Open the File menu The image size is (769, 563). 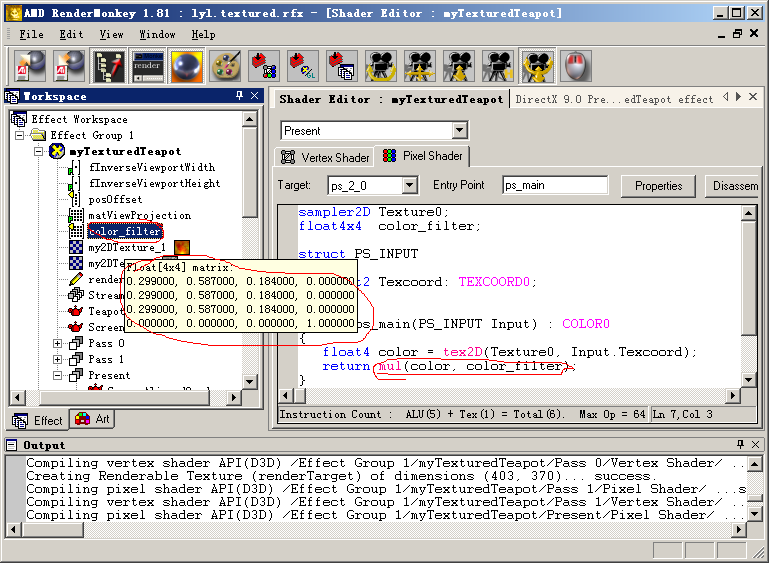(x=31, y=34)
